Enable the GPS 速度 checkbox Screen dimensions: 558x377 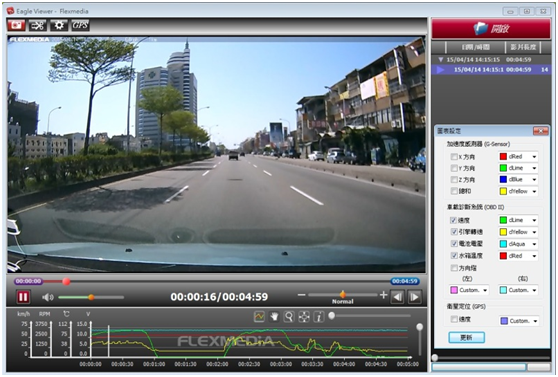tap(454, 319)
